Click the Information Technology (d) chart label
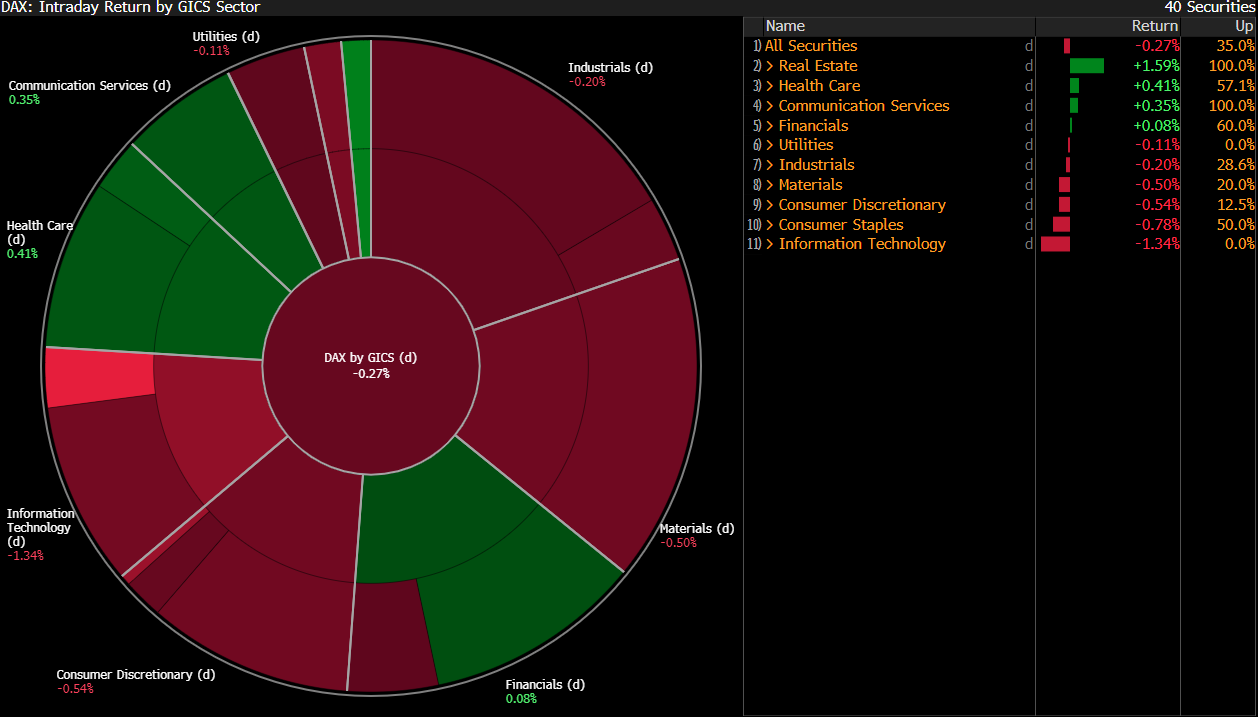 (40, 528)
